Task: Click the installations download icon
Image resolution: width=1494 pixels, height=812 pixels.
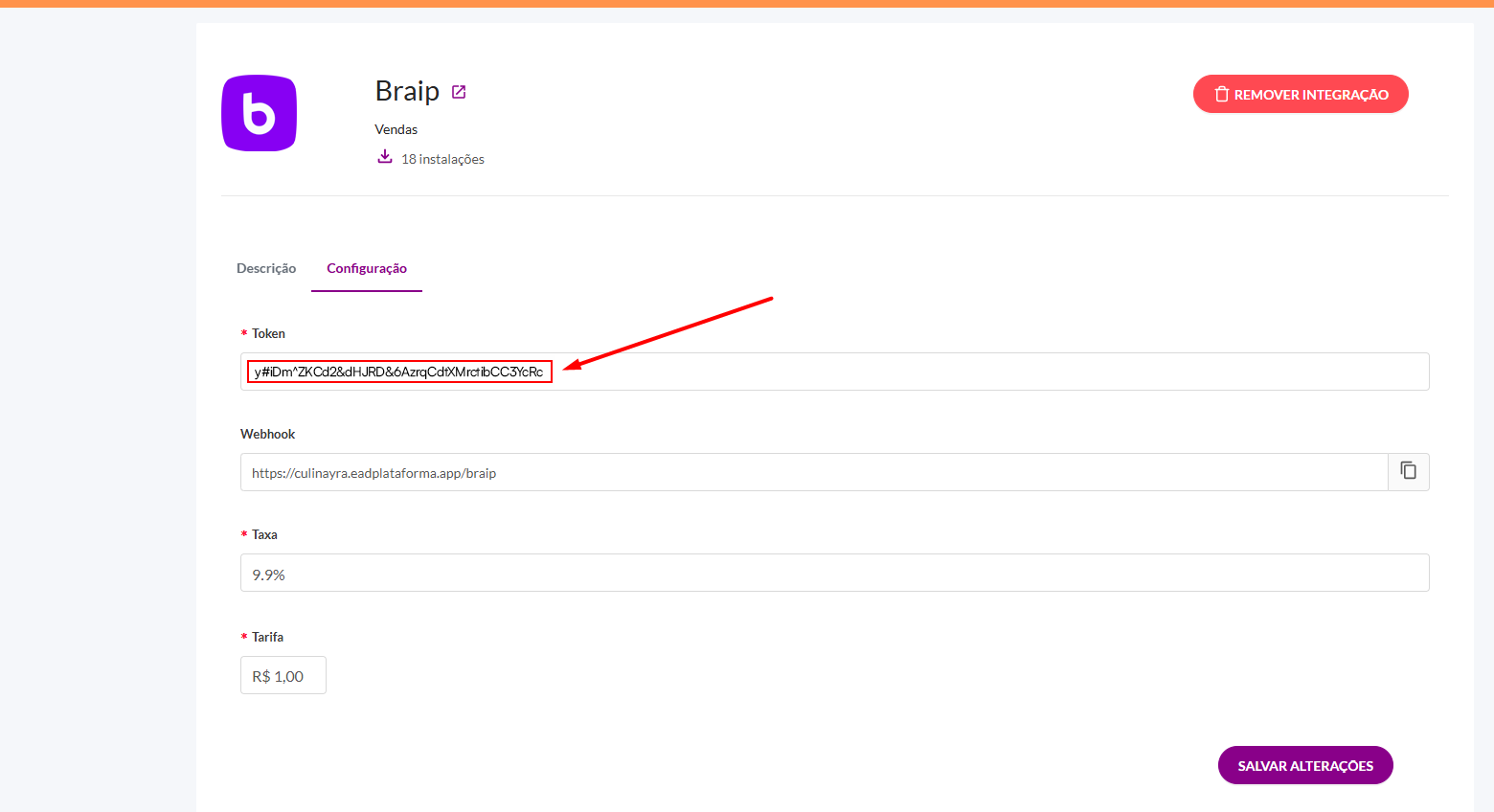Action: coord(385,157)
